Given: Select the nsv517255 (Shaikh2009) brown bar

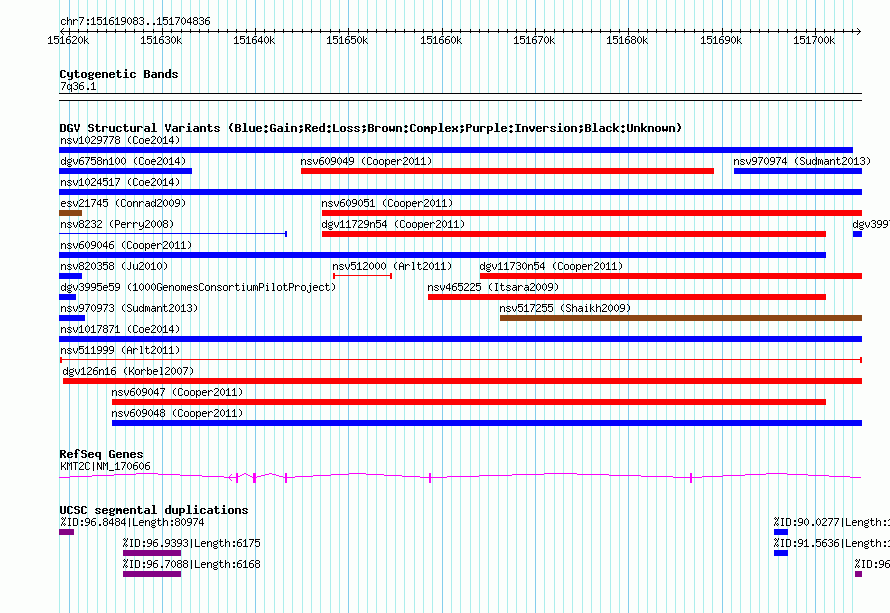Looking at the screenshot, I should pyautogui.click(x=681, y=318).
